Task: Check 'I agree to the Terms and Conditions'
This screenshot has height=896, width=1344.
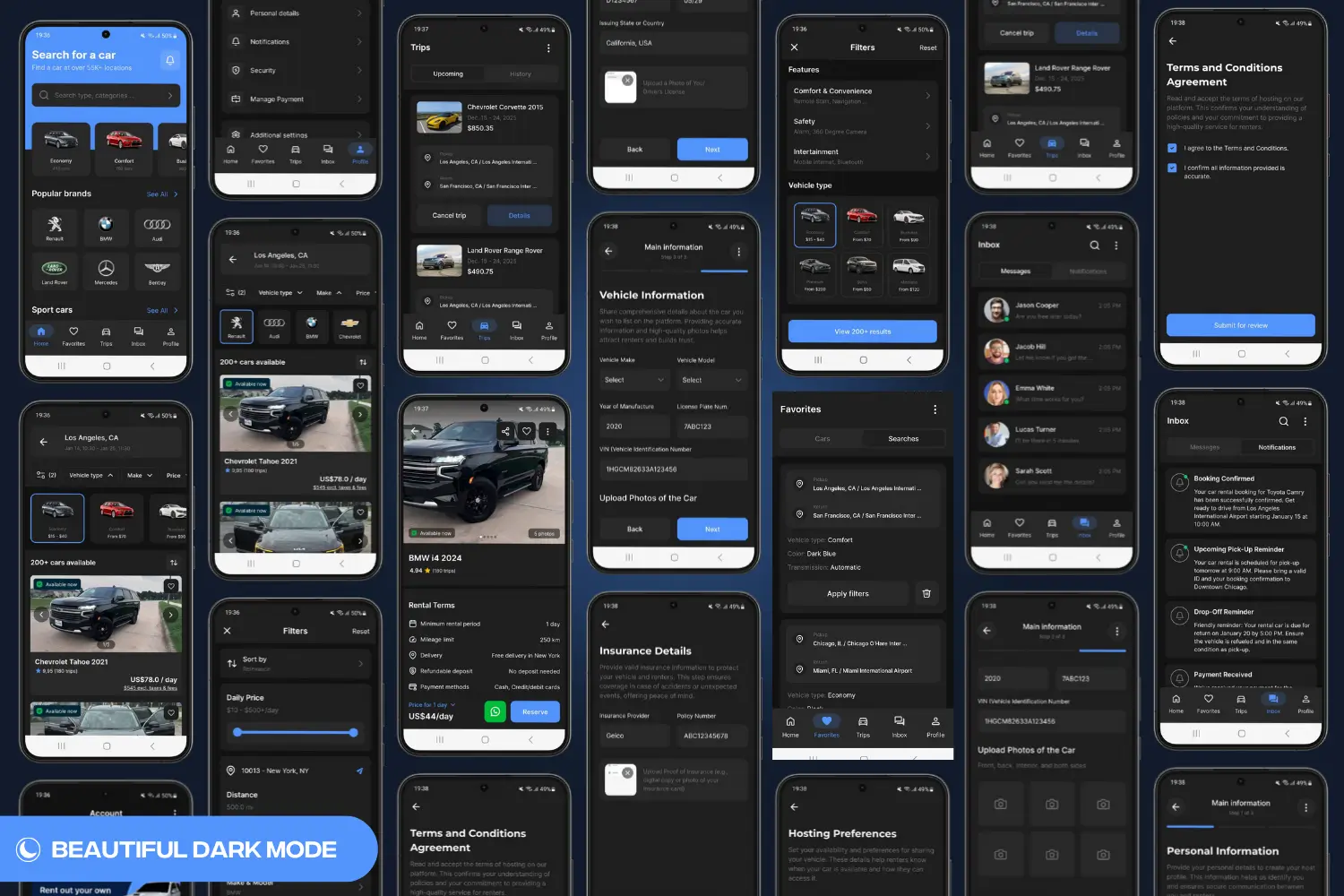Action: [x=1172, y=149]
